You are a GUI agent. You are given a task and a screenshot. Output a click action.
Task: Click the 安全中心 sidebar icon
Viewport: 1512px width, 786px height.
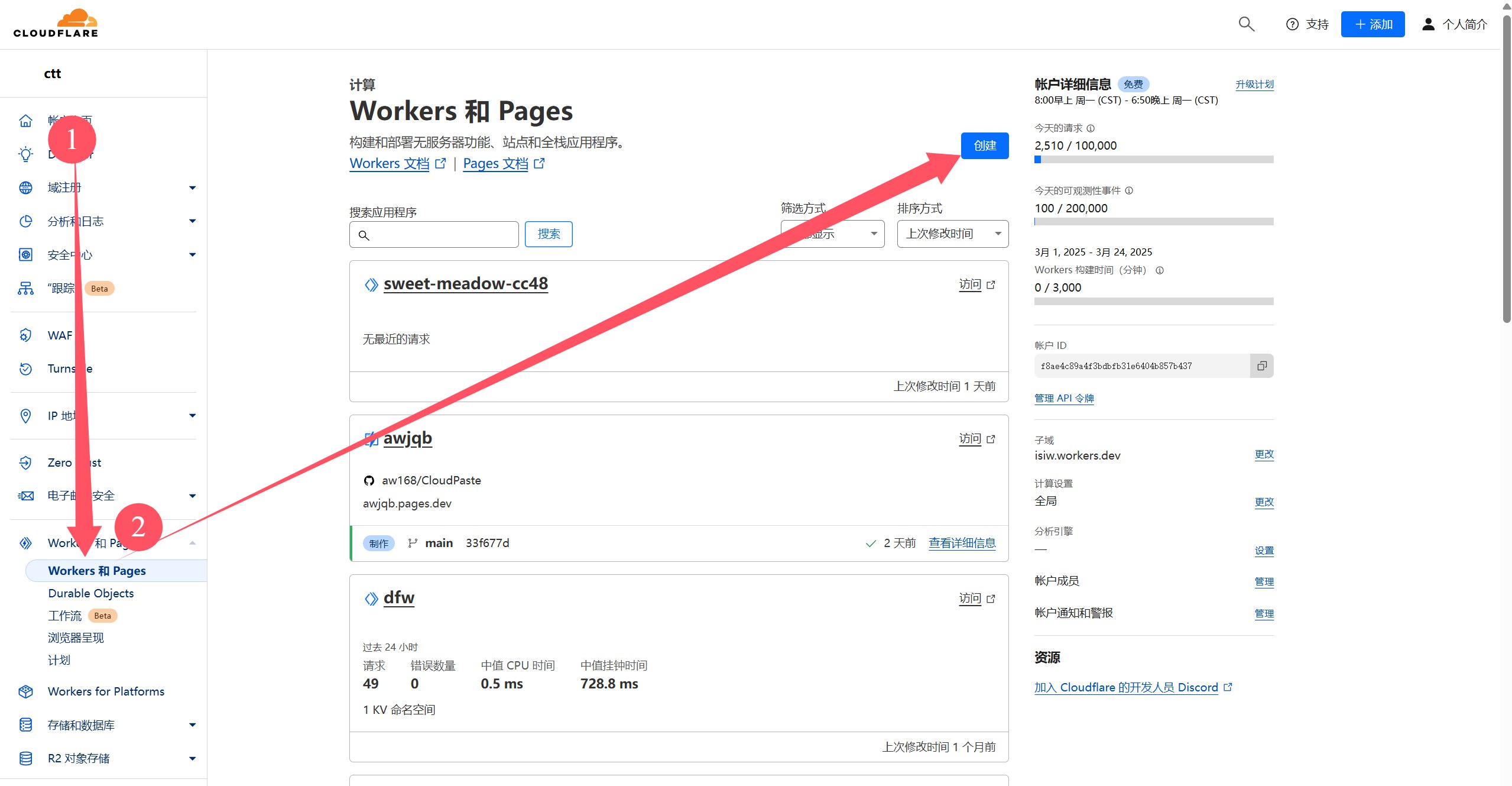pyautogui.click(x=25, y=255)
